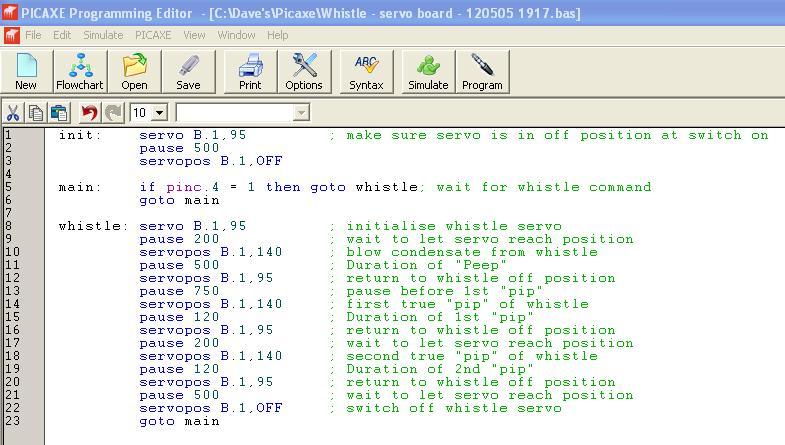
Task: Copy selection using the copy icon
Action: point(36,113)
